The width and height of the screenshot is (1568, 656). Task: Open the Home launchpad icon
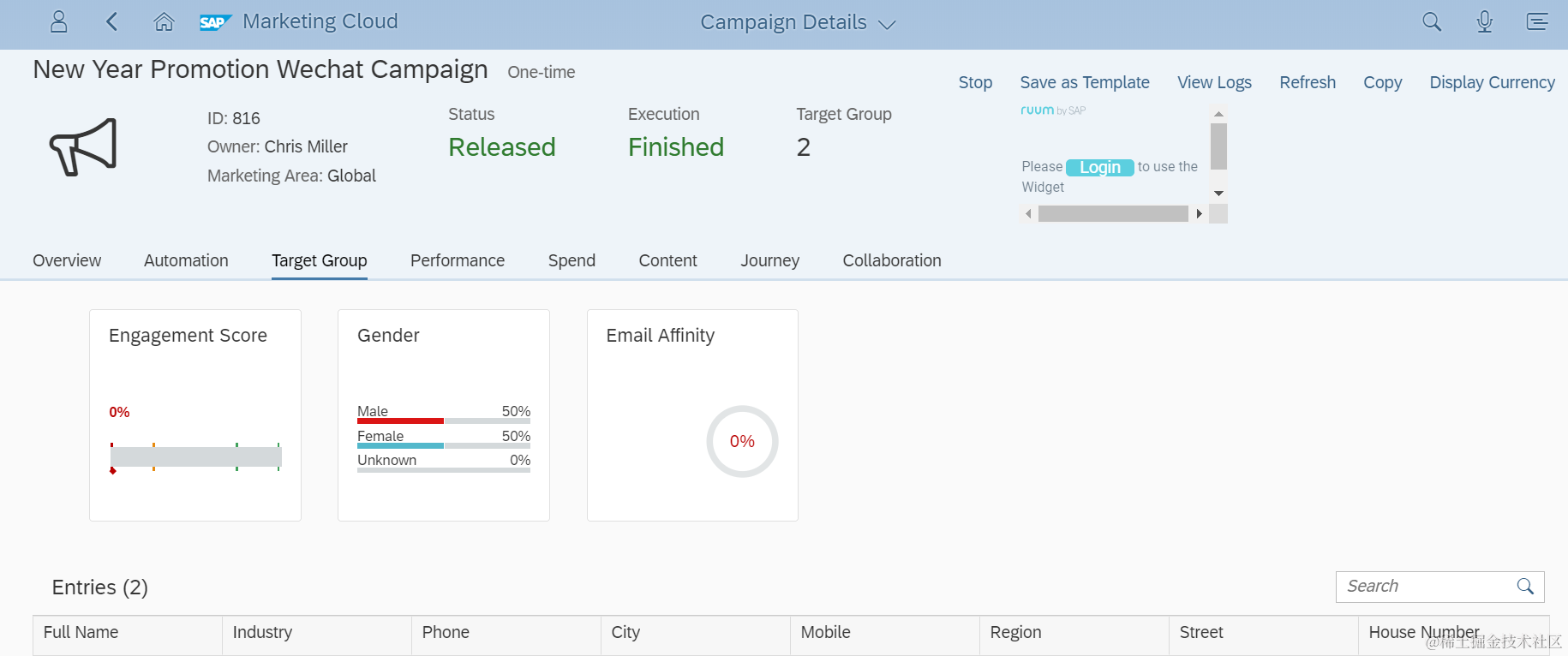pyautogui.click(x=164, y=21)
